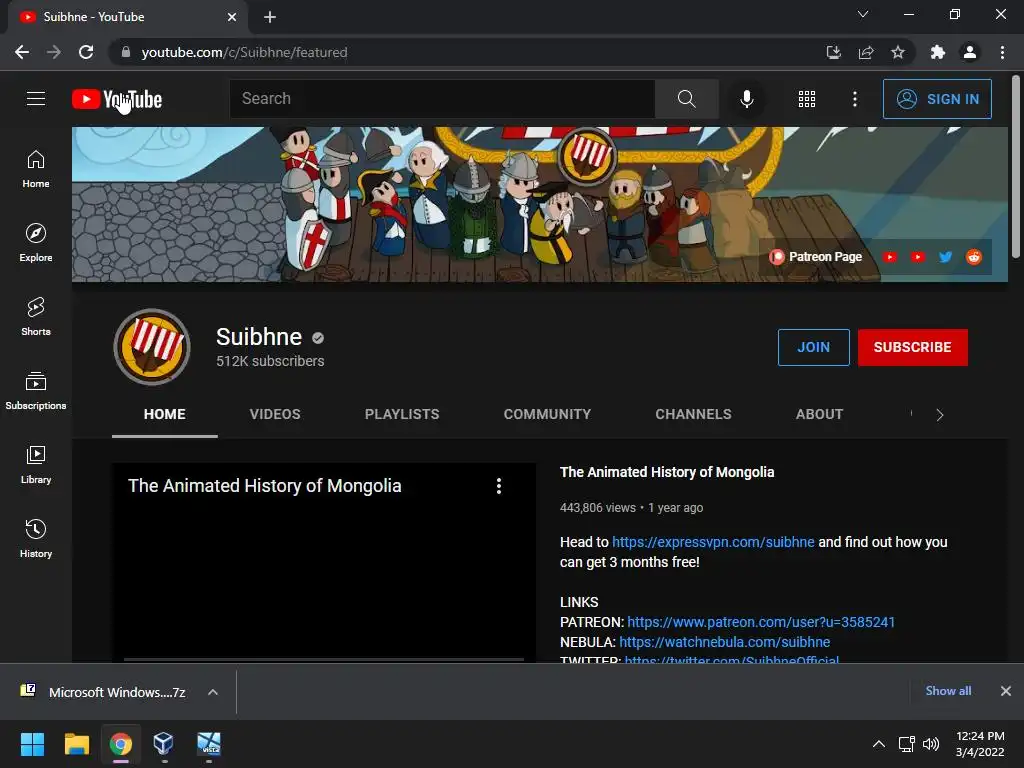Open Library in sidebar

coord(36,464)
